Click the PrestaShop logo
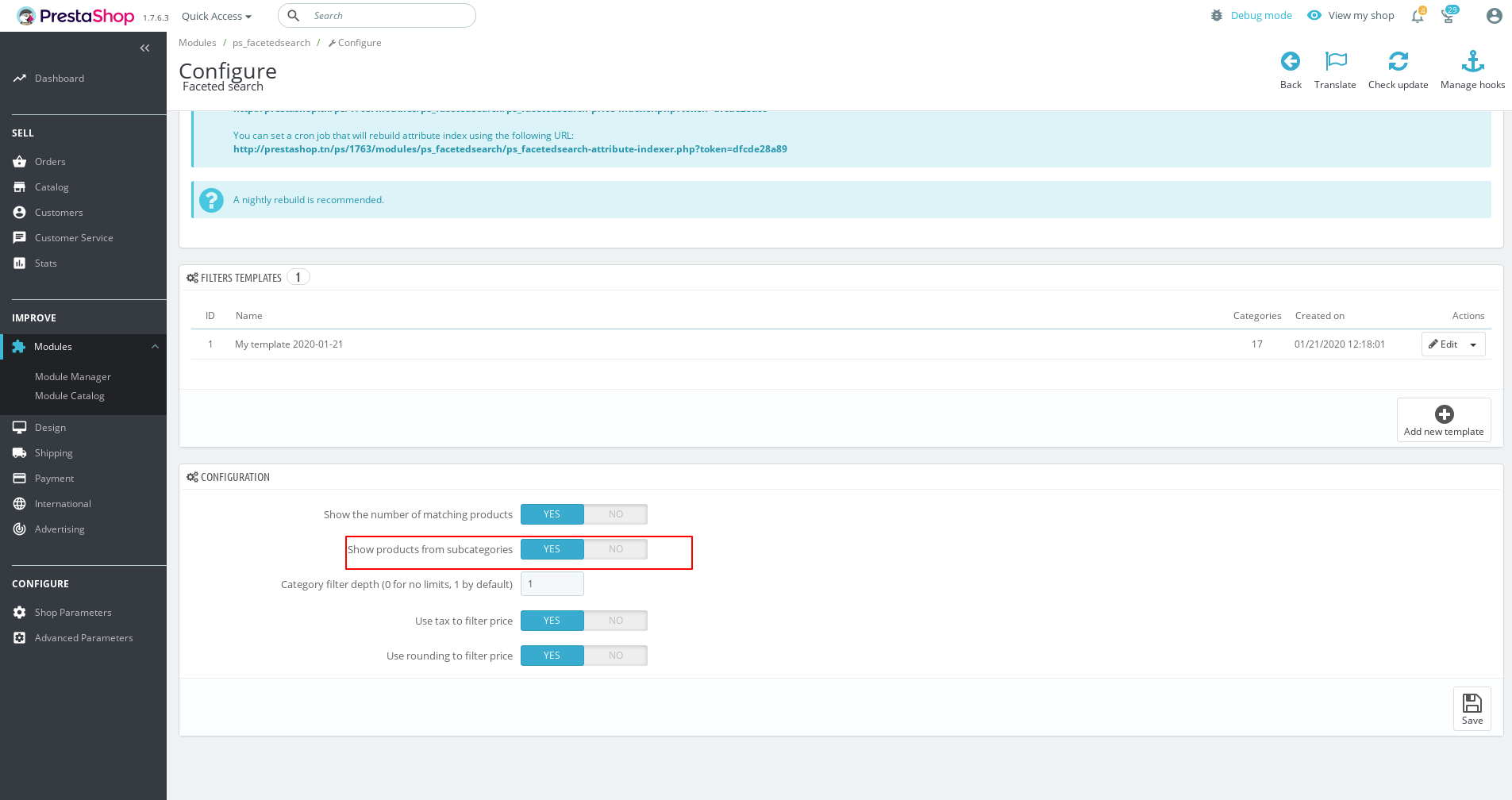 pos(75,16)
